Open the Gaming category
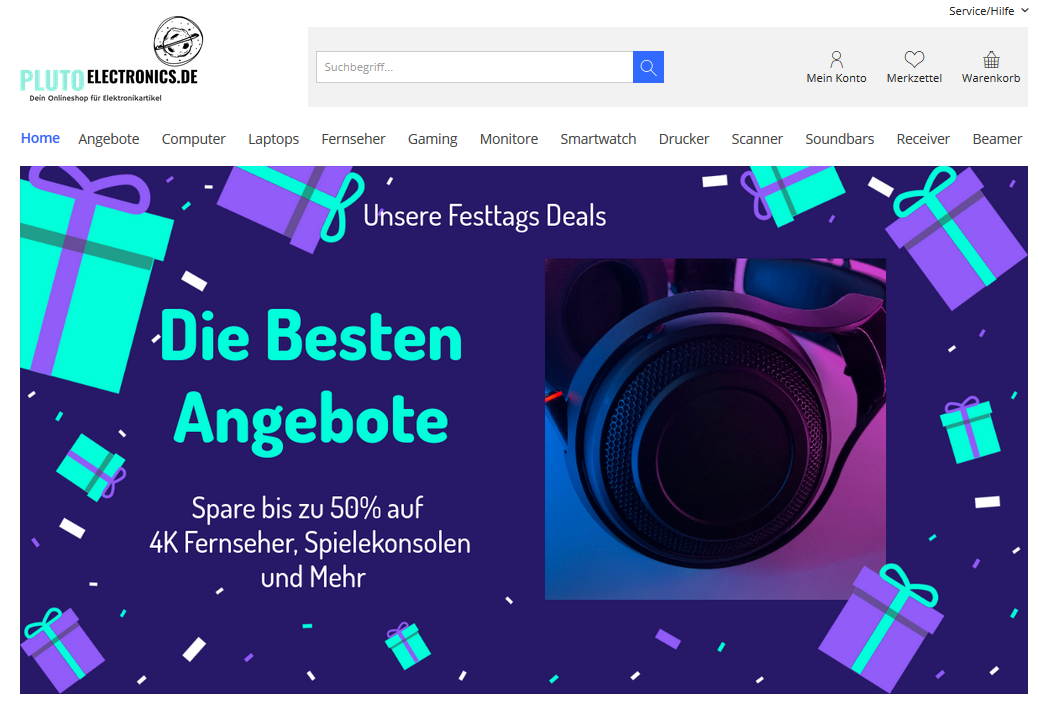 pos(432,139)
